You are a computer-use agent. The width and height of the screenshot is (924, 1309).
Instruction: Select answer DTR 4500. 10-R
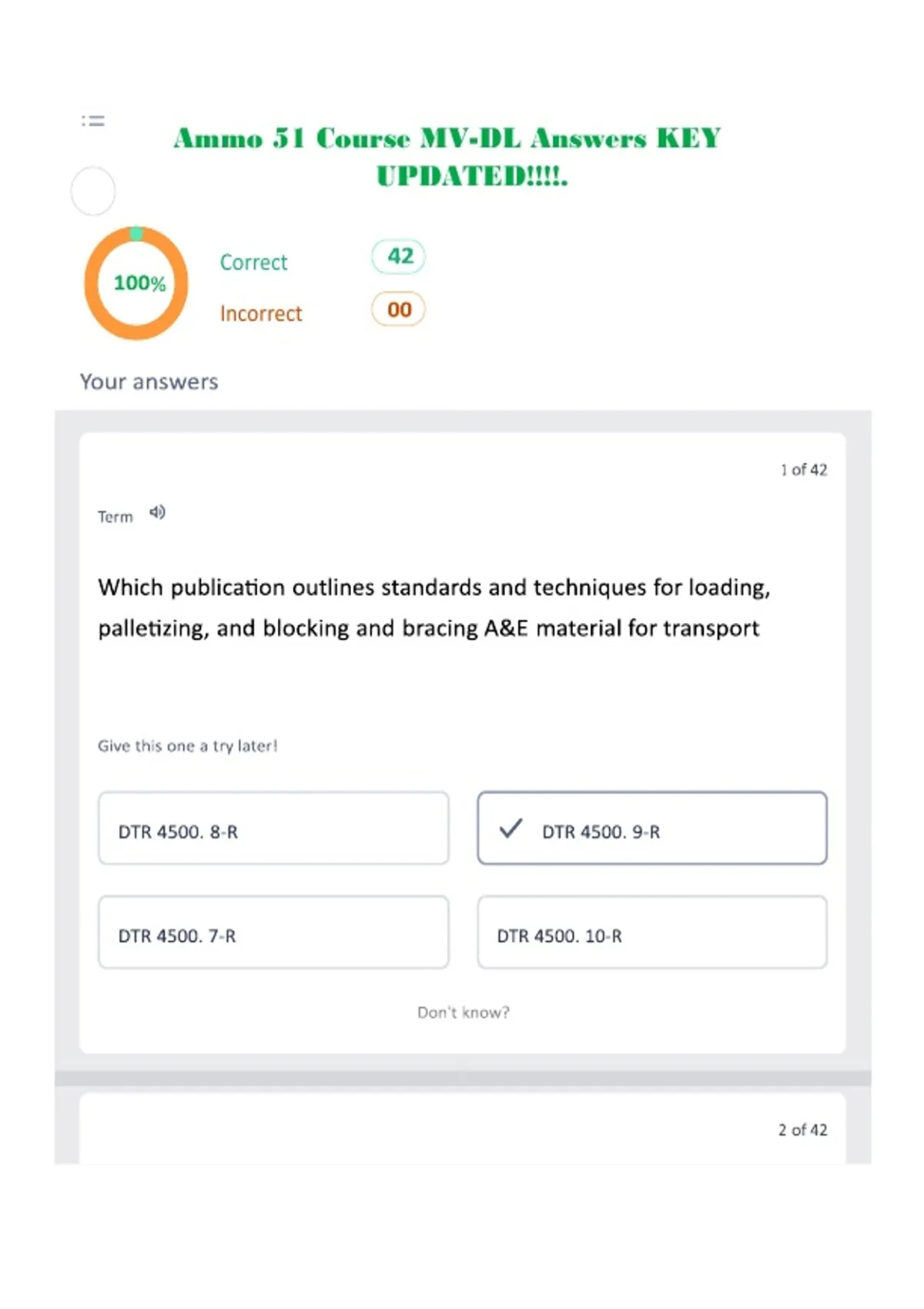(652, 932)
